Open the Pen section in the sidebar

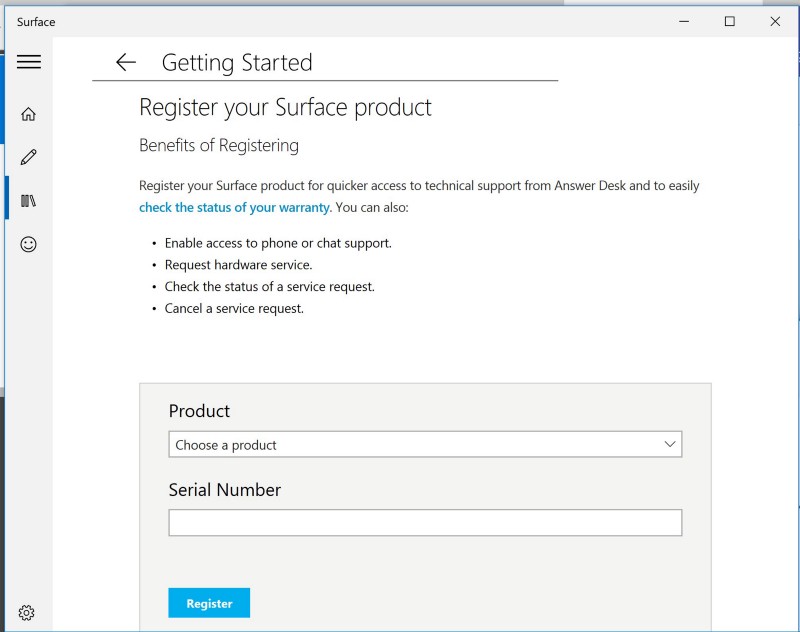[x=27, y=156]
